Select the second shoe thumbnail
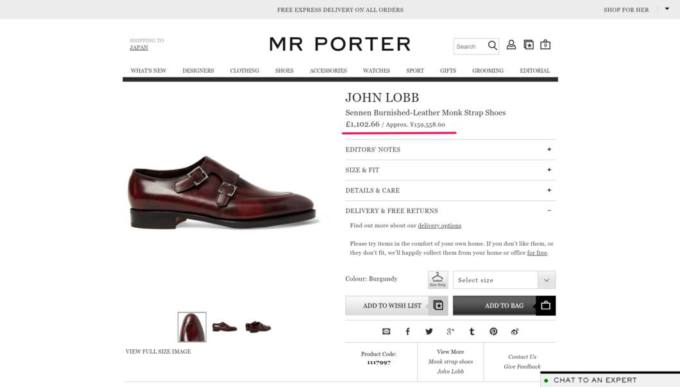Viewport: 680px width, 387px height. pos(225,327)
